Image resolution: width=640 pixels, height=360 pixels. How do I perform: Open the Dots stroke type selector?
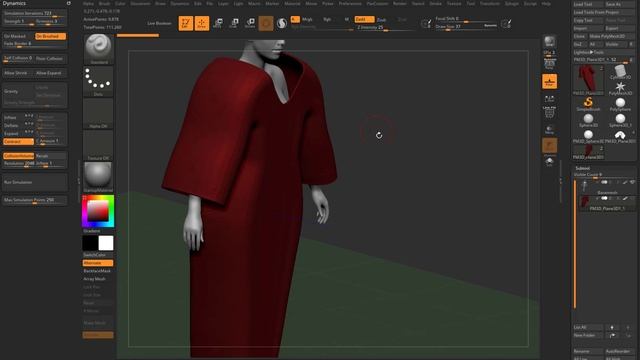click(x=98, y=82)
